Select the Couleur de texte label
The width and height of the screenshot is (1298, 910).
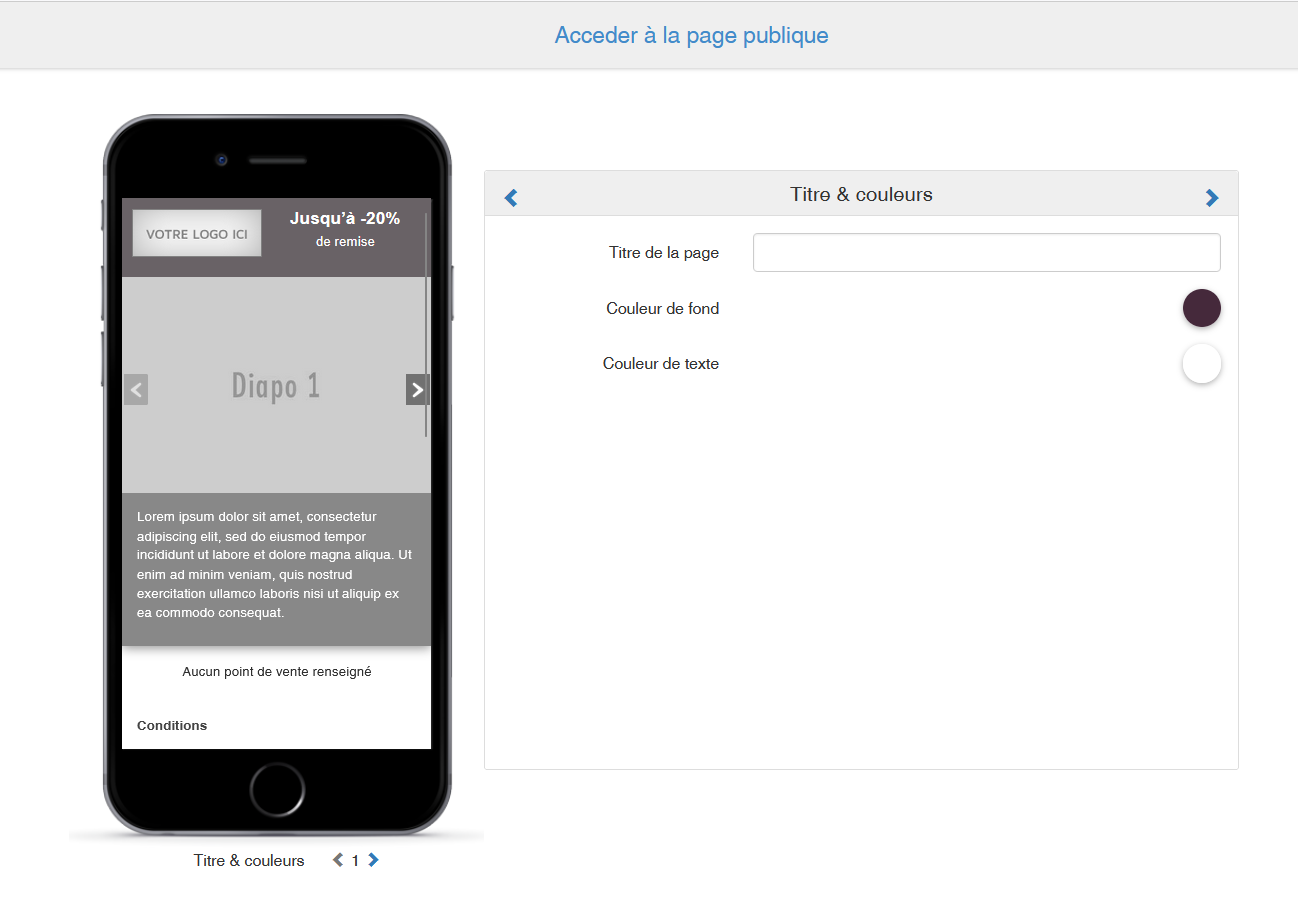[x=660, y=363]
